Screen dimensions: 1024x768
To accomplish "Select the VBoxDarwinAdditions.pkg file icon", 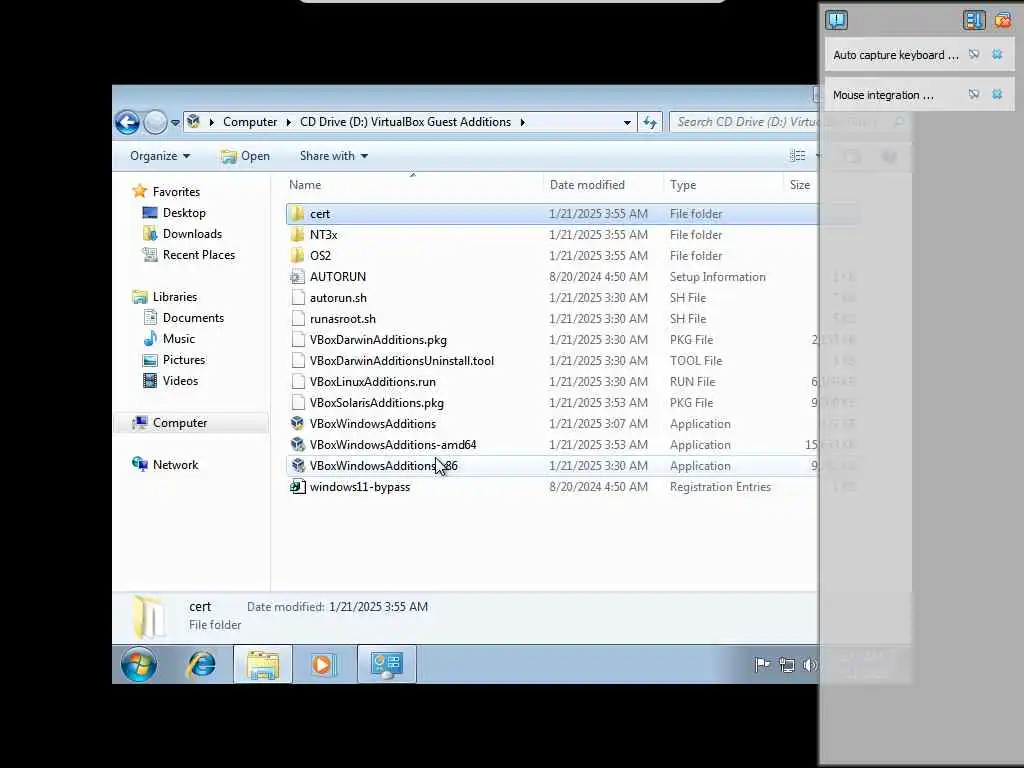I will pyautogui.click(x=298, y=340).
